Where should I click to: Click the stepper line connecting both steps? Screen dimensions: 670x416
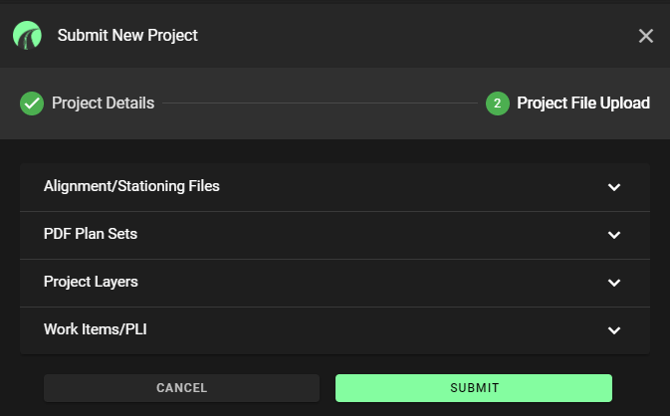coord(320,103)
